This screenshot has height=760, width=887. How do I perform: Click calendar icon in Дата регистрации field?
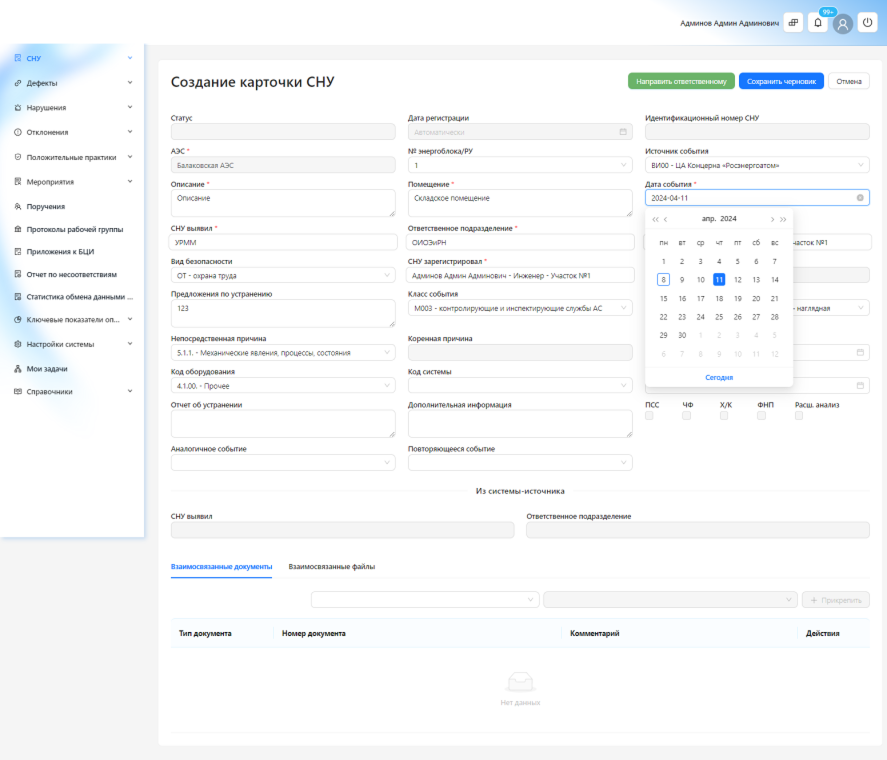pyautogui.click(x=623, y=131)
